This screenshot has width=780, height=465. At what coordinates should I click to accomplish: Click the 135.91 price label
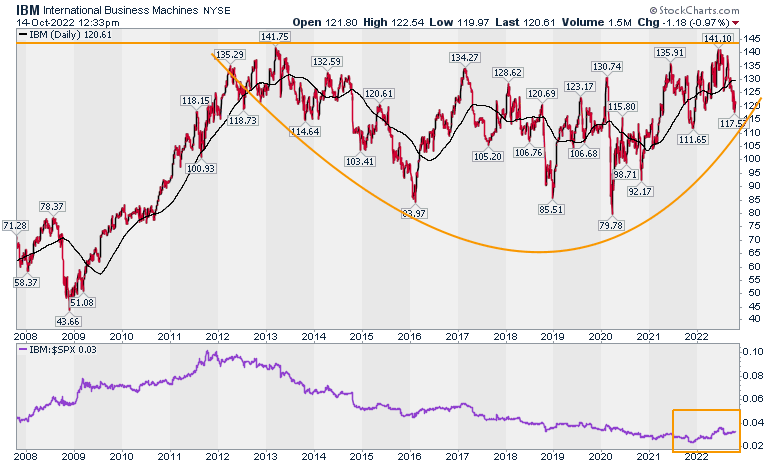click(x=670, y=53)
